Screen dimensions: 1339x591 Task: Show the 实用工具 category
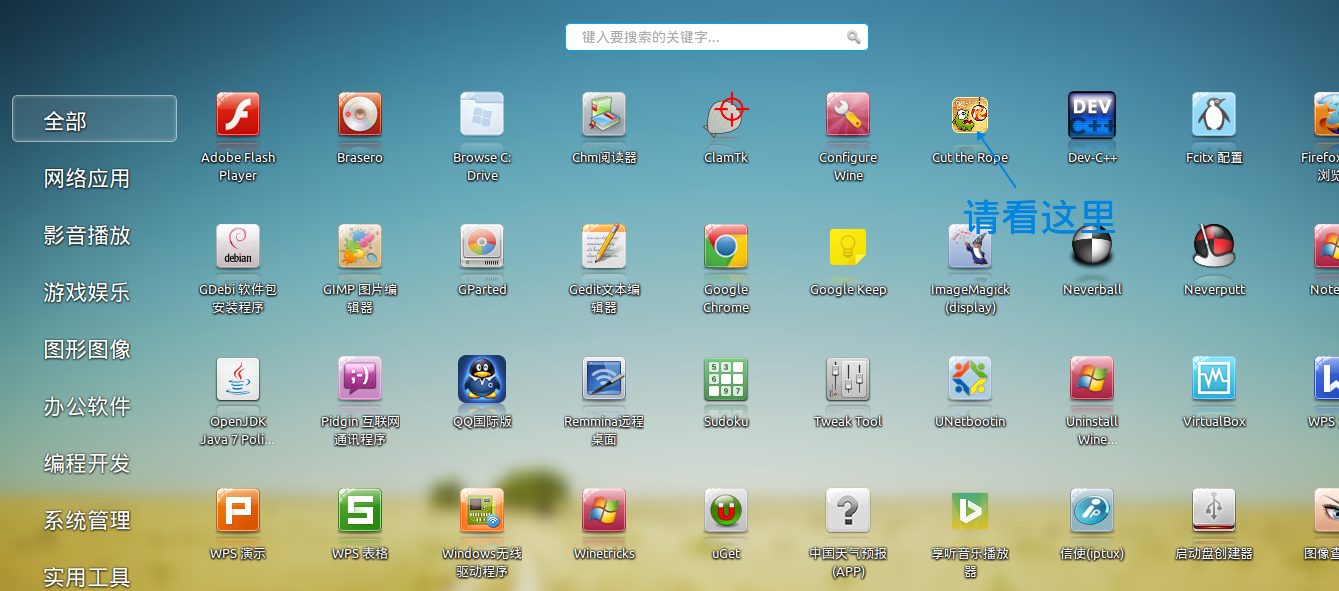click(87, 577)
